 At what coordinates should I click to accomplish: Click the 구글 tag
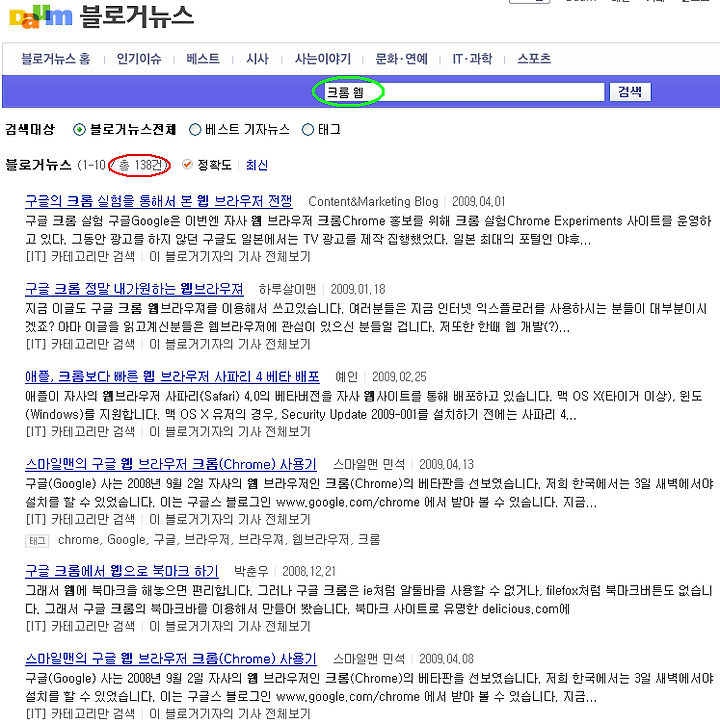pos(165,540)
